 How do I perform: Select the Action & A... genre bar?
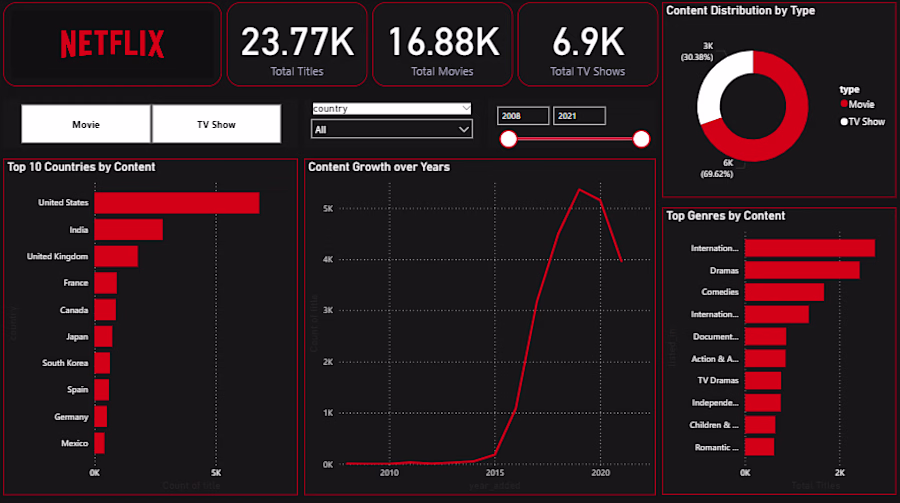pos(765,359)
